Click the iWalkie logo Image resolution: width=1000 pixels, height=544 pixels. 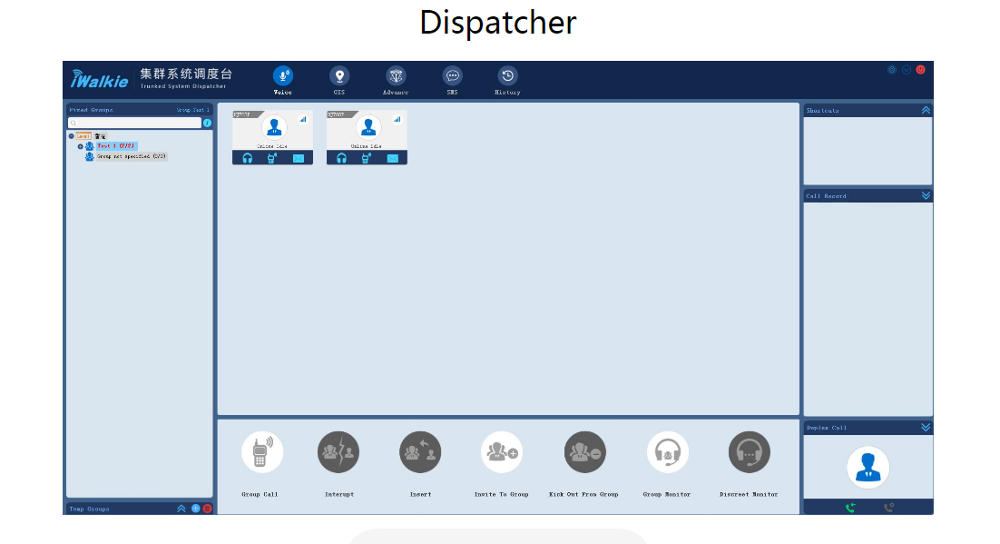(99, 79)
